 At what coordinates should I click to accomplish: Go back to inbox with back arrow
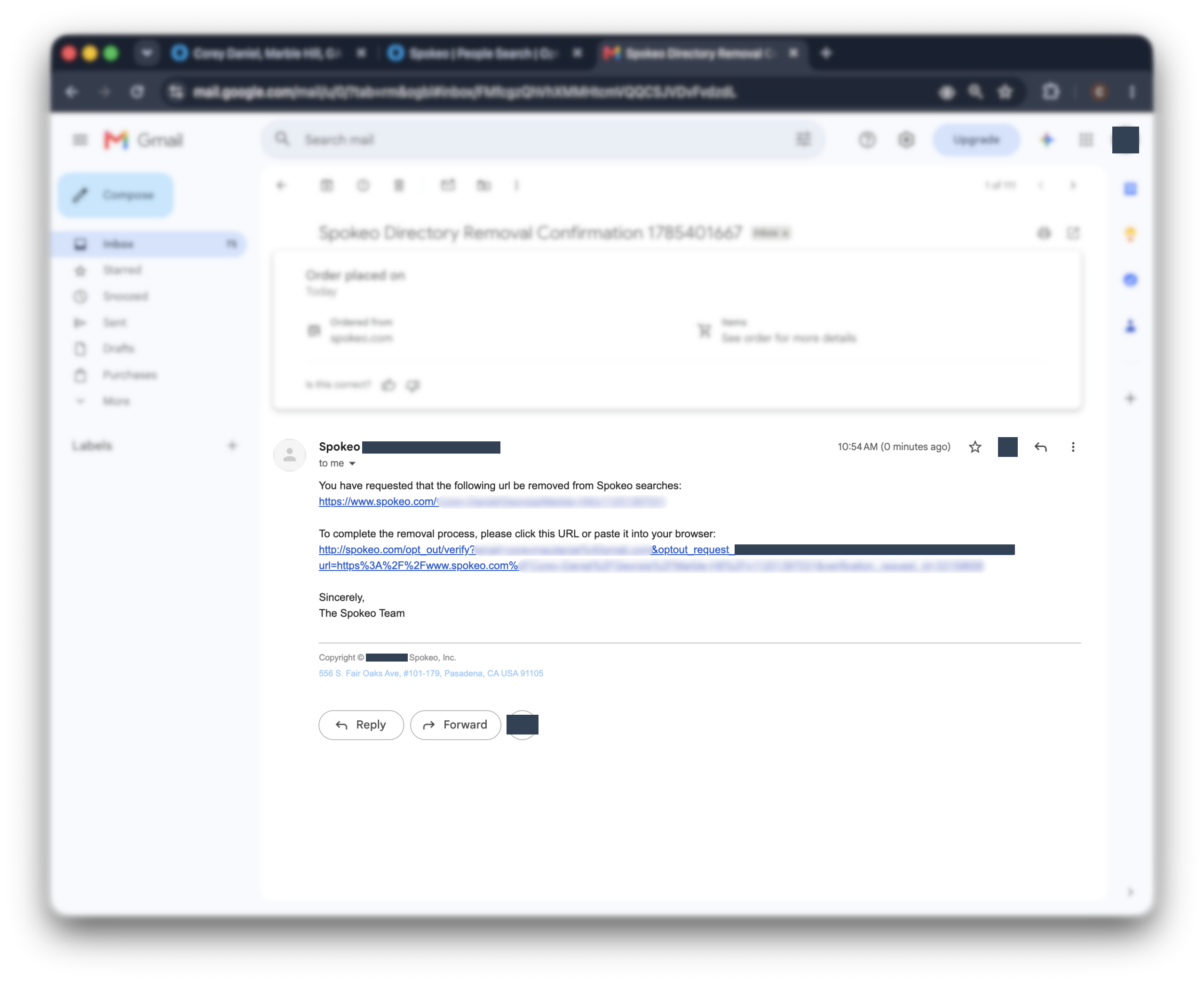click(x=281, y=185)
